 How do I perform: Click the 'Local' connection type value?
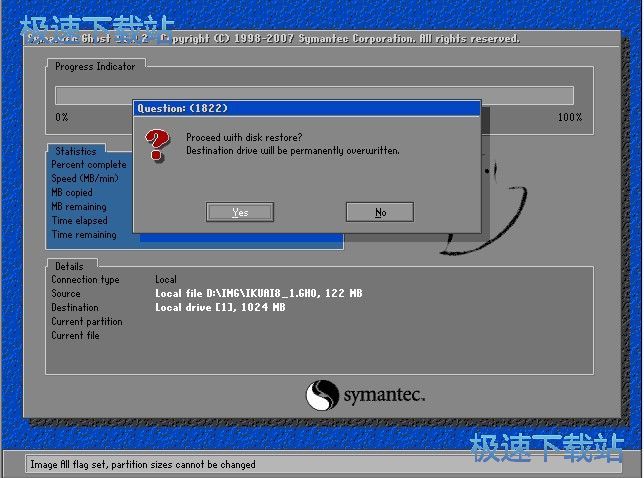click(166, 280)
